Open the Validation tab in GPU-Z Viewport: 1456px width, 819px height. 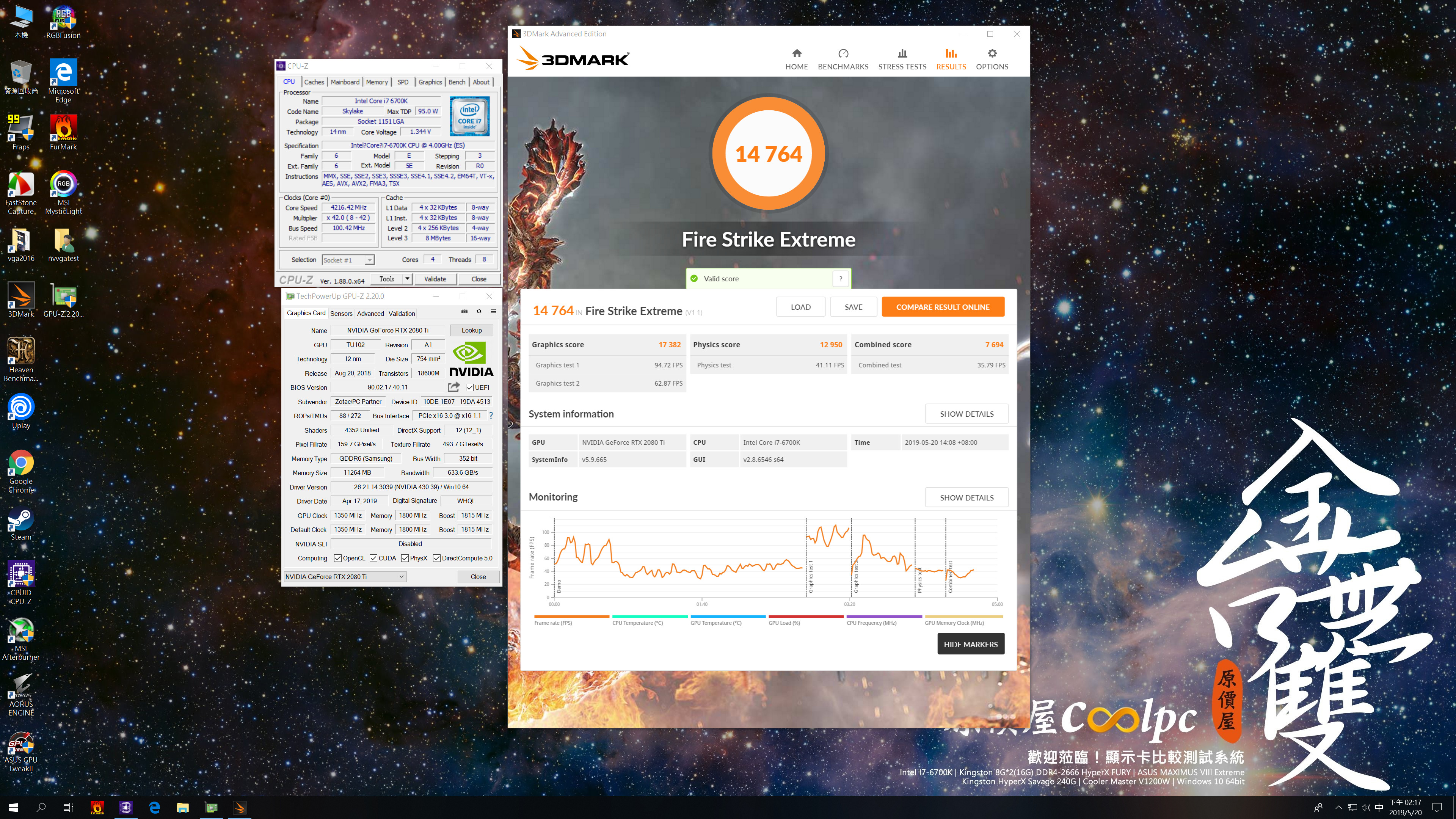402,314
